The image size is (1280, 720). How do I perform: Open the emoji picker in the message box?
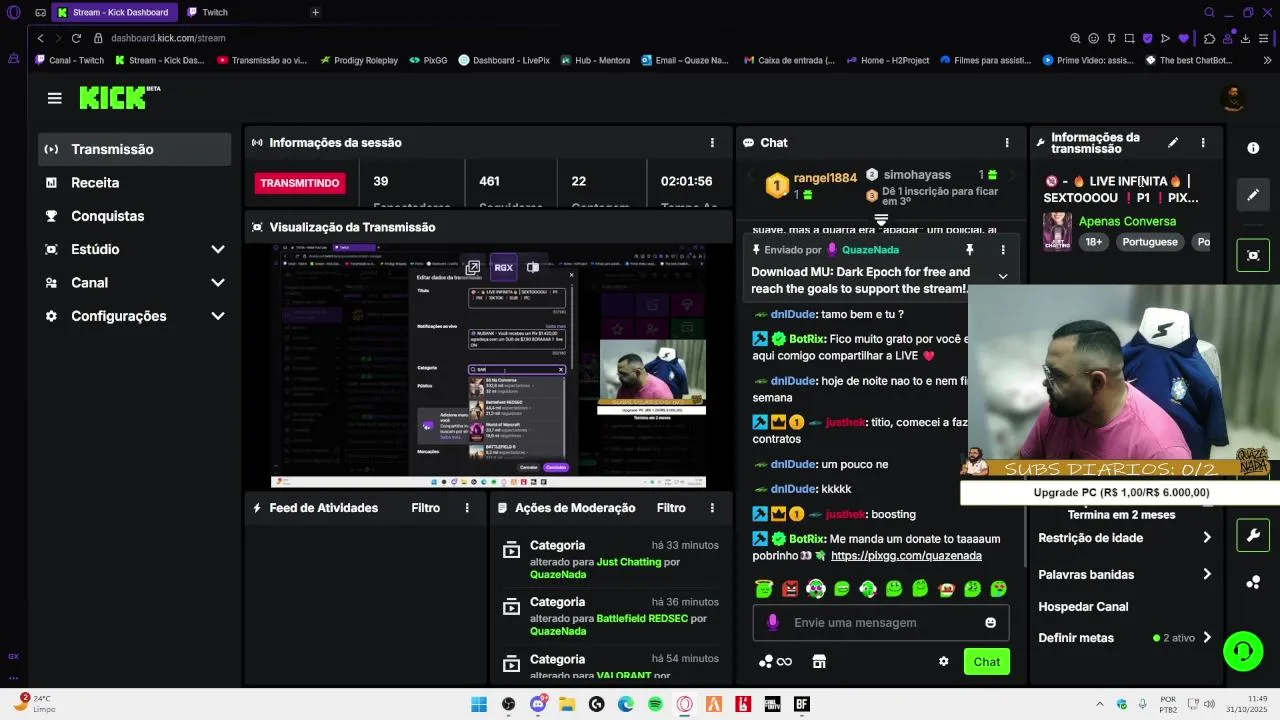[990, 622]
